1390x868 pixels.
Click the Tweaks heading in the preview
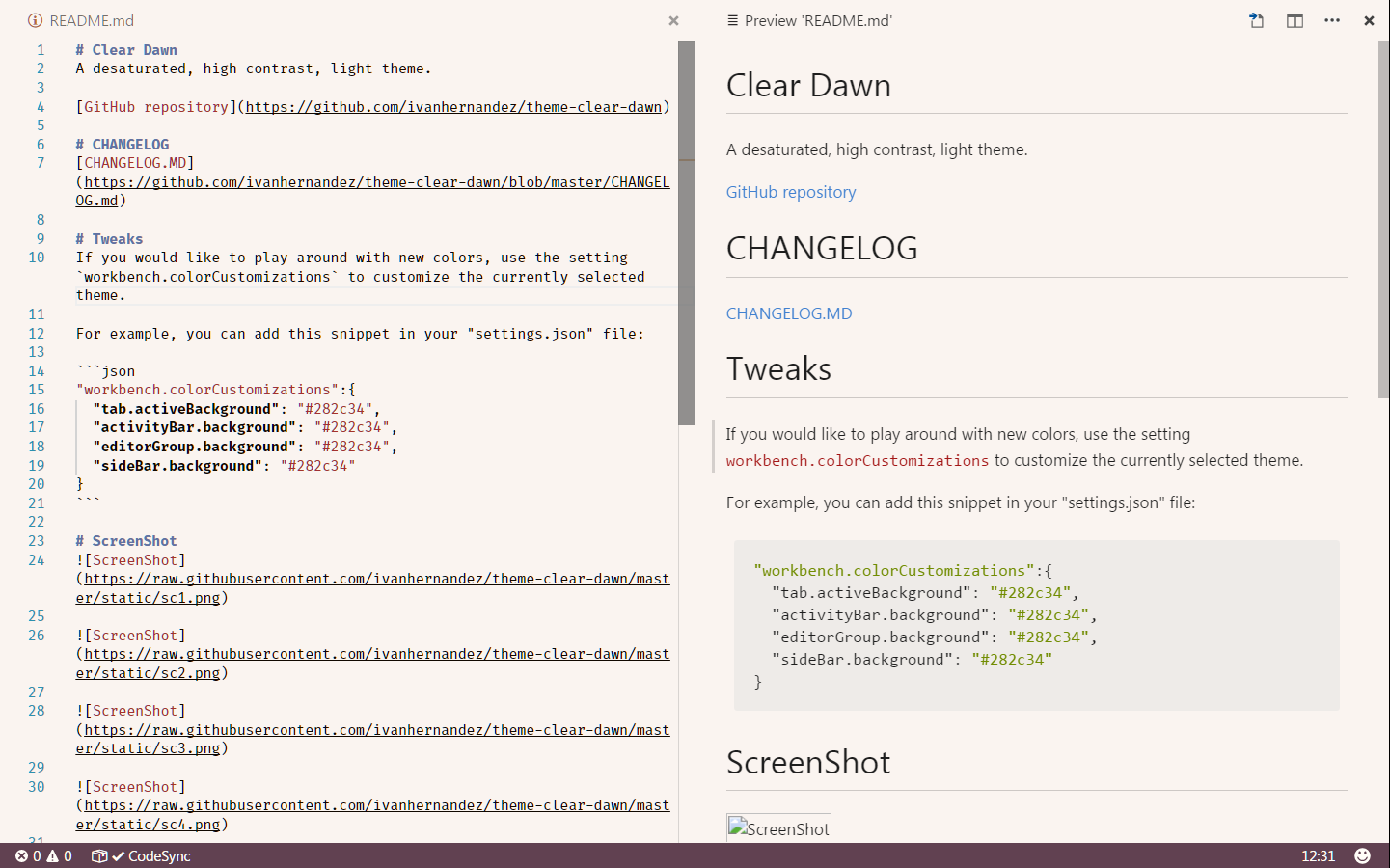point(778,368)
